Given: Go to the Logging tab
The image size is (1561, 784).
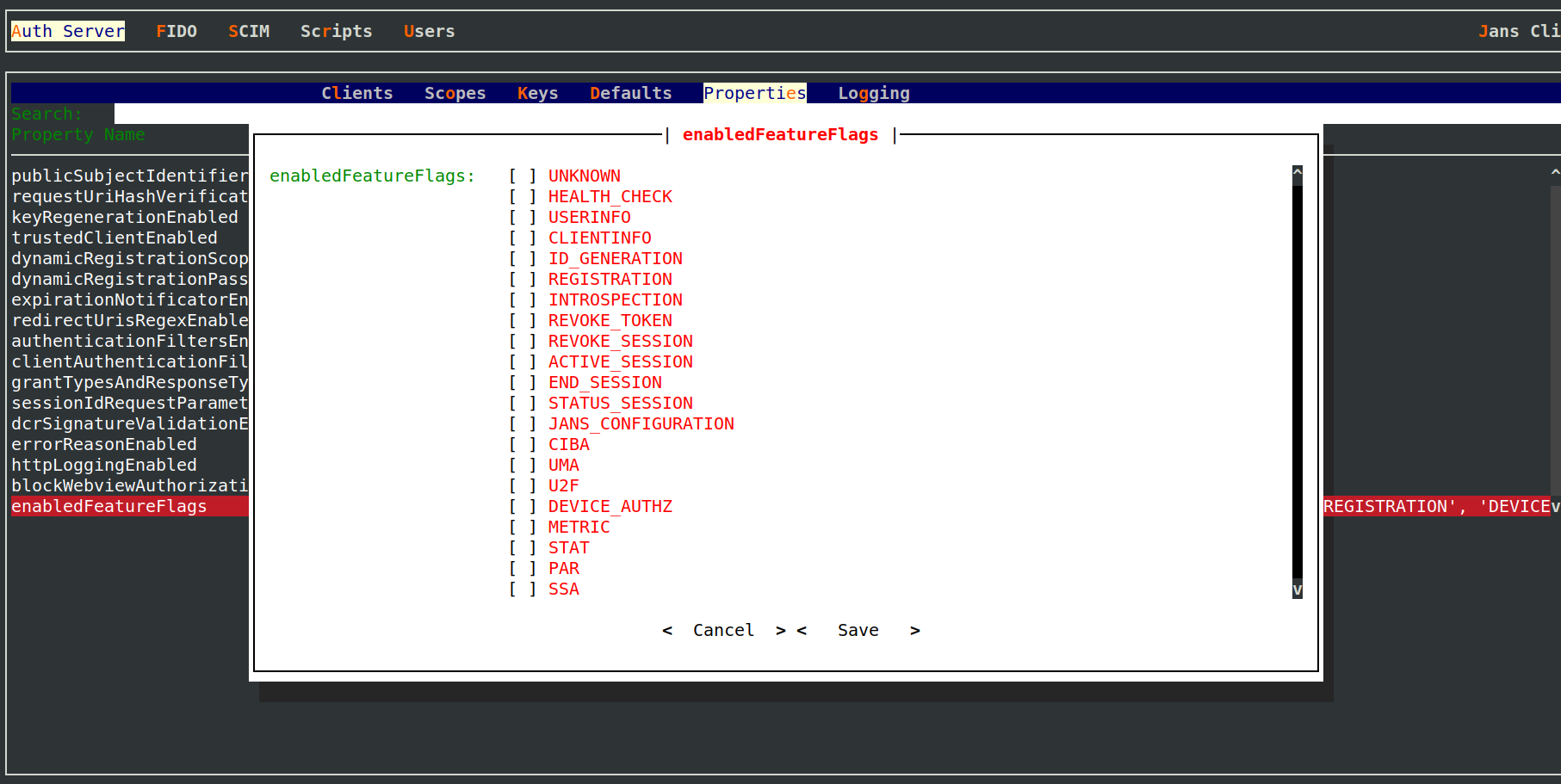Looking at the screenshot, I should [873, 94].
